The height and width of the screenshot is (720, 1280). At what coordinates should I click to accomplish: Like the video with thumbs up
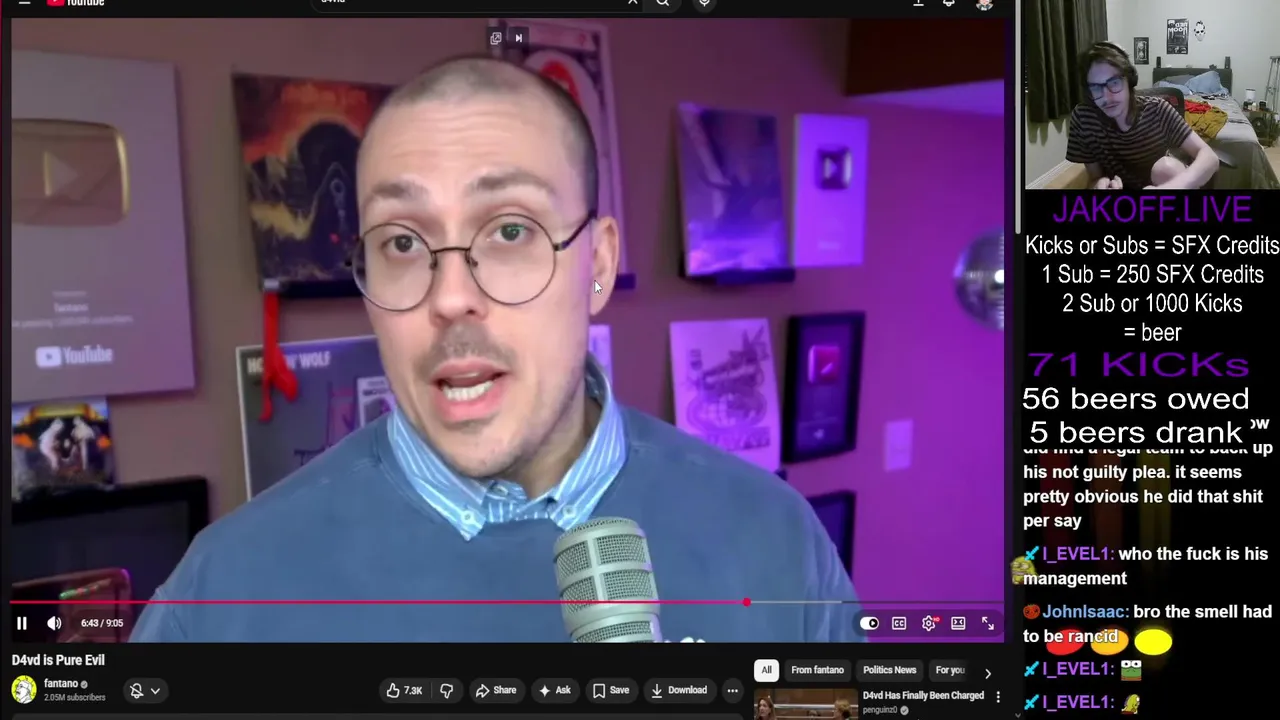pos(404,690)
